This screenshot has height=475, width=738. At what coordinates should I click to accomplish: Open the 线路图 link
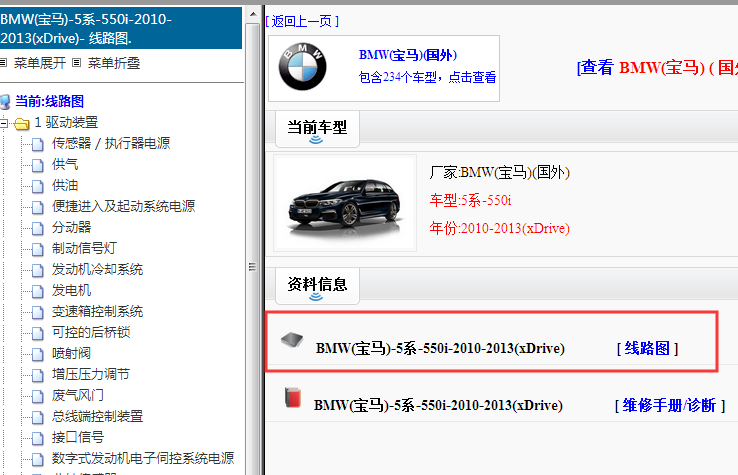click(x=647, y=348)
